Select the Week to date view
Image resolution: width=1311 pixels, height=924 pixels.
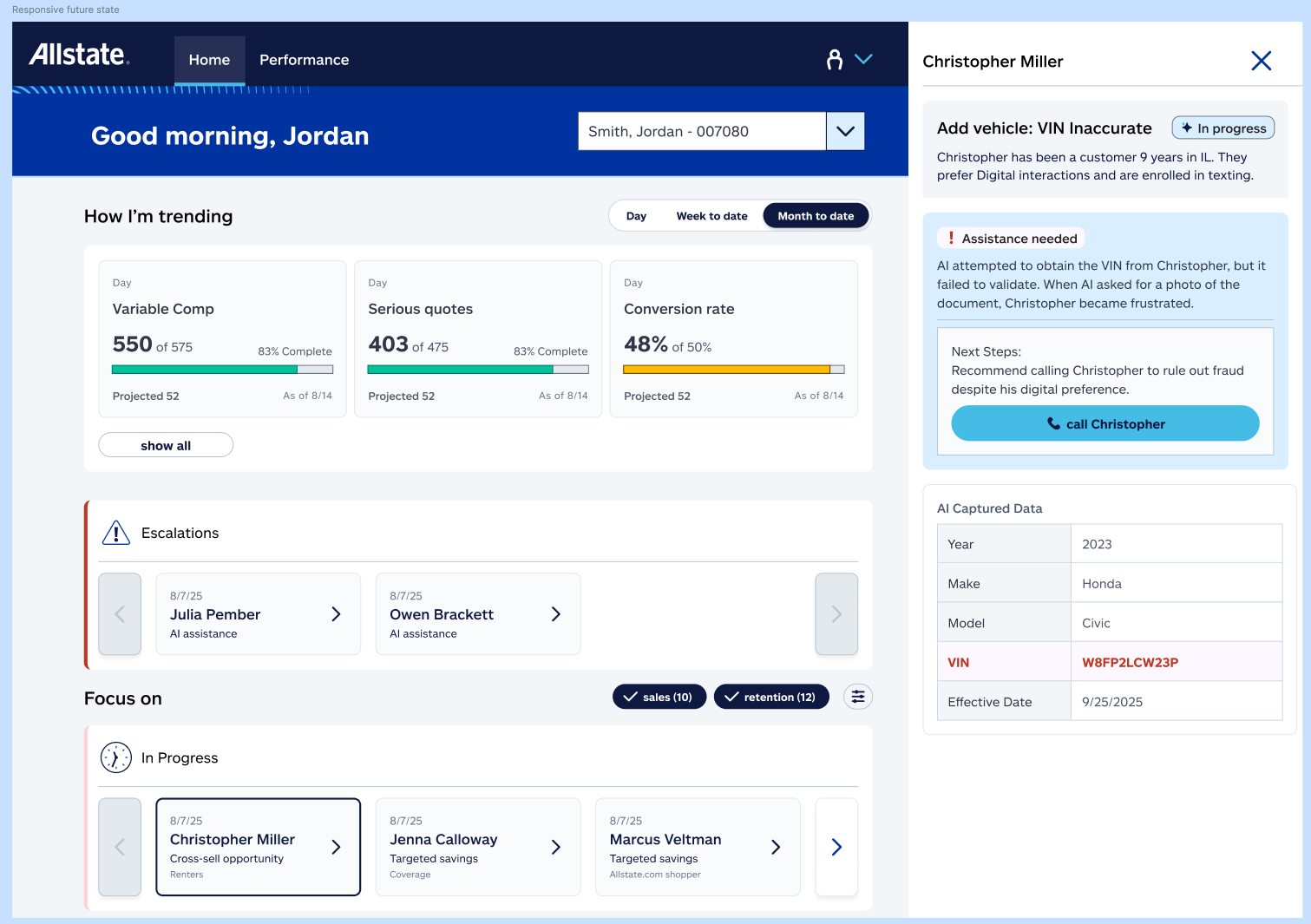click(711, 216)
